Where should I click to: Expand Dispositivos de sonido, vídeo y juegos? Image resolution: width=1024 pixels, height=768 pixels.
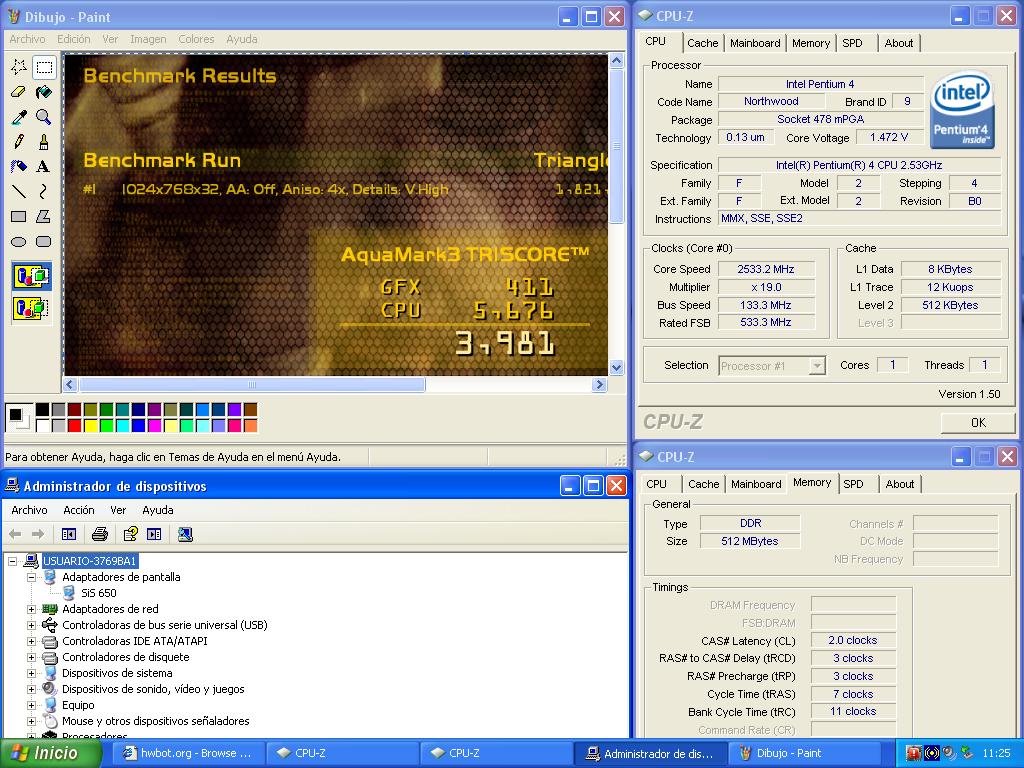pyautogui.click(x=31, y=689)
